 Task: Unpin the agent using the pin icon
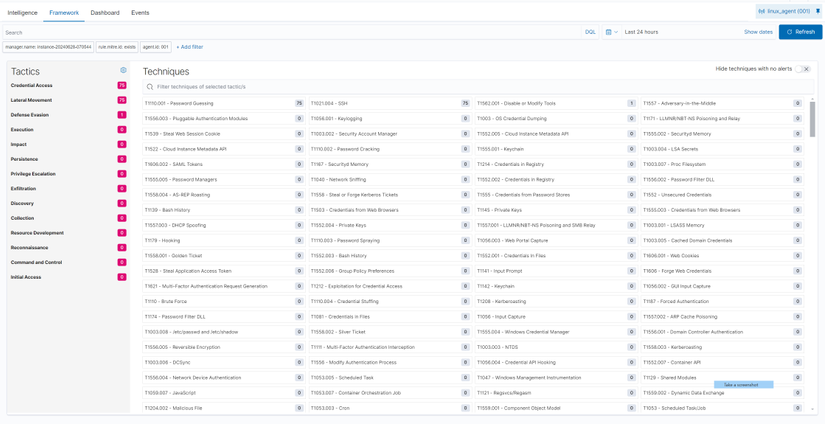pos(818,11)
